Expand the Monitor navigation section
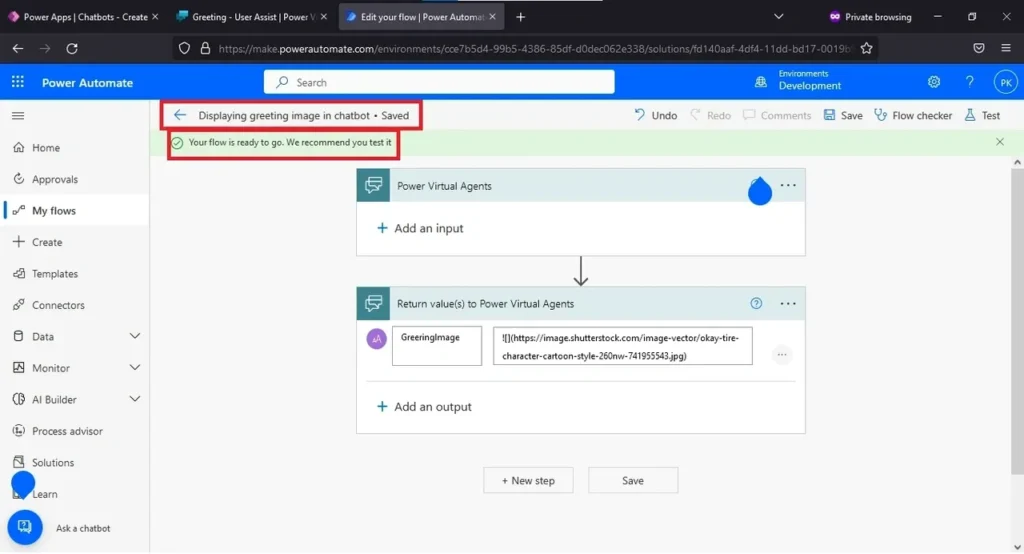The height and width of the screenshot is (554, 1024). [135, 368]
